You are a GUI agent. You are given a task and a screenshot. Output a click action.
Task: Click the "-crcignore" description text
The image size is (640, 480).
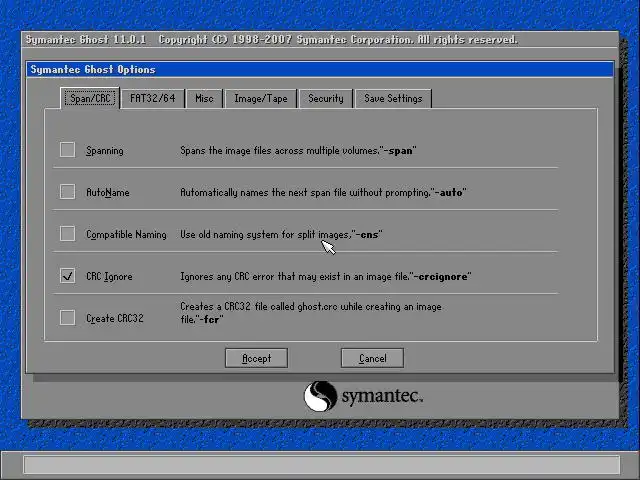click(x=326, y=277)
